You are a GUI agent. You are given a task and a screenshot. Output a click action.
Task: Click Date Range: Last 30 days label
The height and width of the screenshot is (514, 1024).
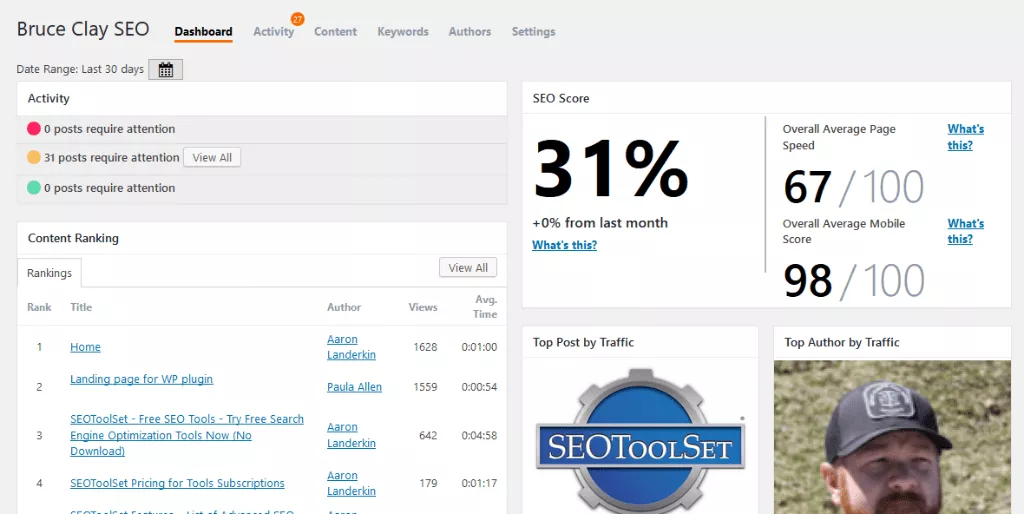[x=80, y=69]
